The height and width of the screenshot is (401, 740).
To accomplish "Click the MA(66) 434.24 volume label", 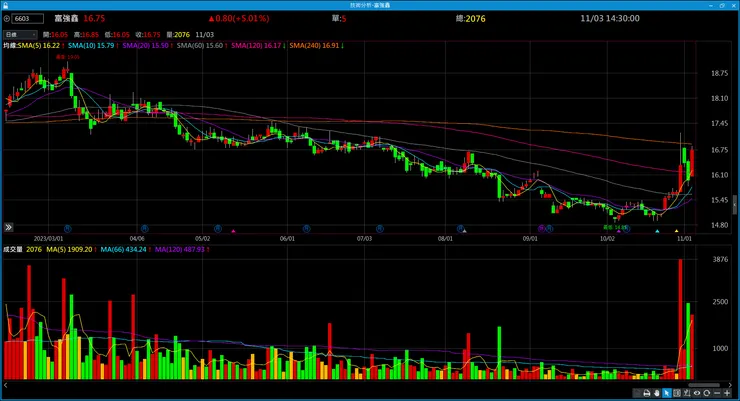I will pos(125,250).
